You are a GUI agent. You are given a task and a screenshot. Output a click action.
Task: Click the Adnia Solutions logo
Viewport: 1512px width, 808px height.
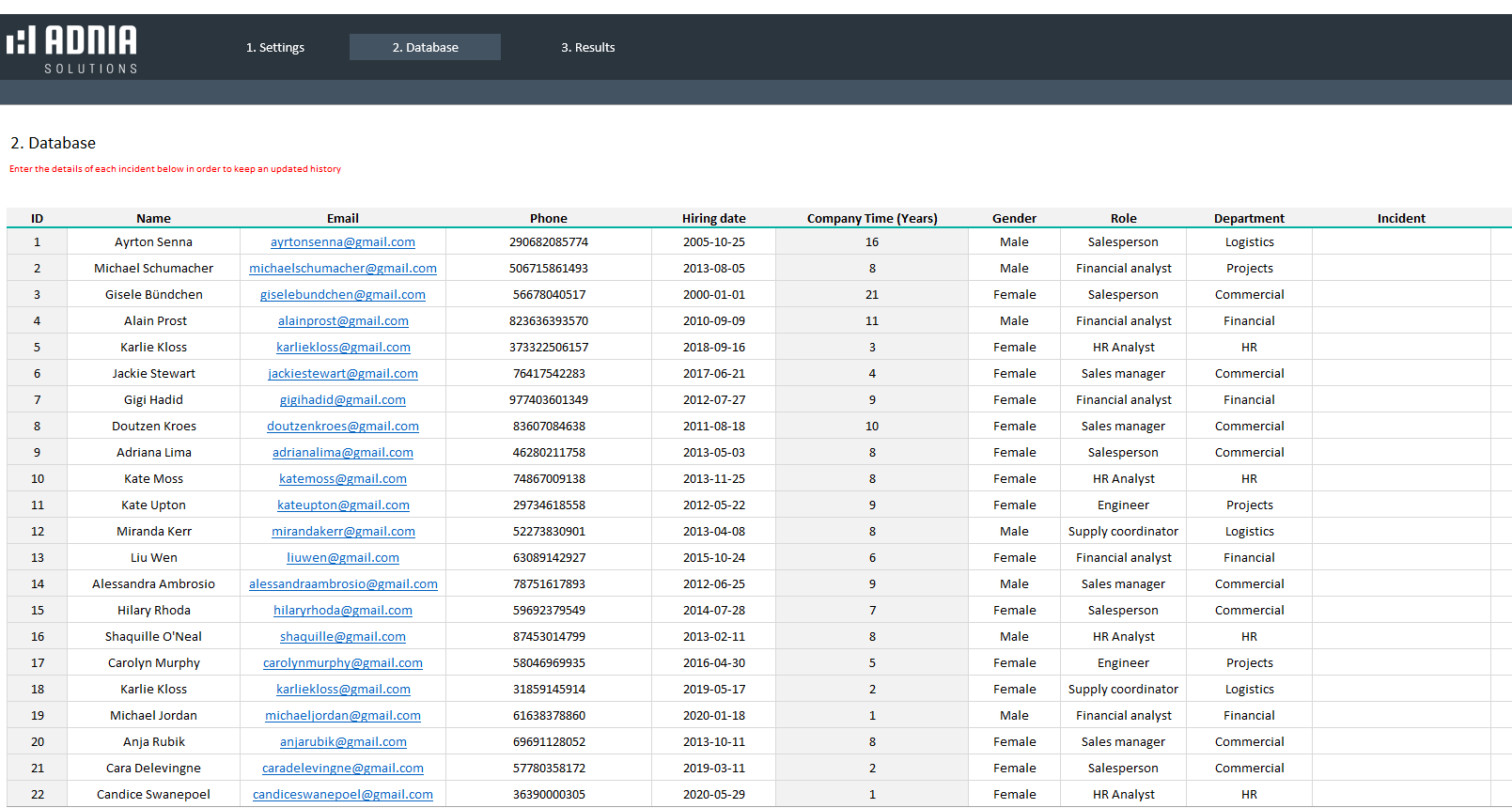[72, 49]
